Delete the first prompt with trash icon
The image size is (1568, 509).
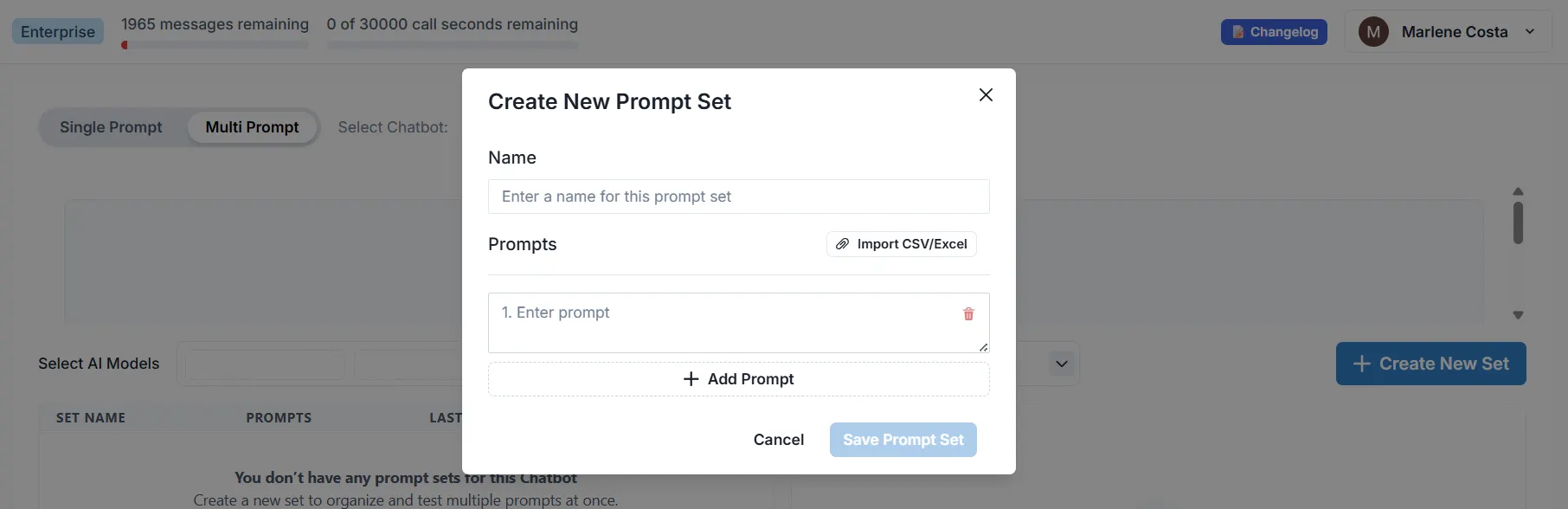968,314
